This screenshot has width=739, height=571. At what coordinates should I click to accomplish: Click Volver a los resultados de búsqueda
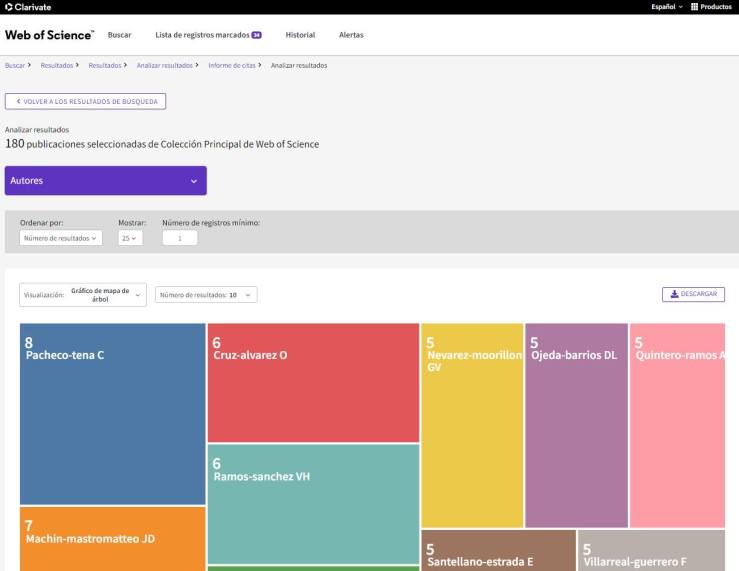85,101
